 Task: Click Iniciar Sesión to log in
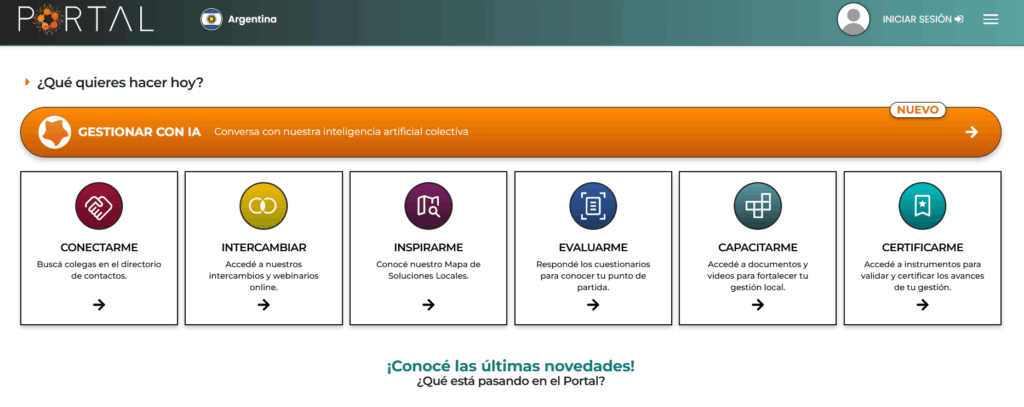pyautogui.click(x=922, y=19)
